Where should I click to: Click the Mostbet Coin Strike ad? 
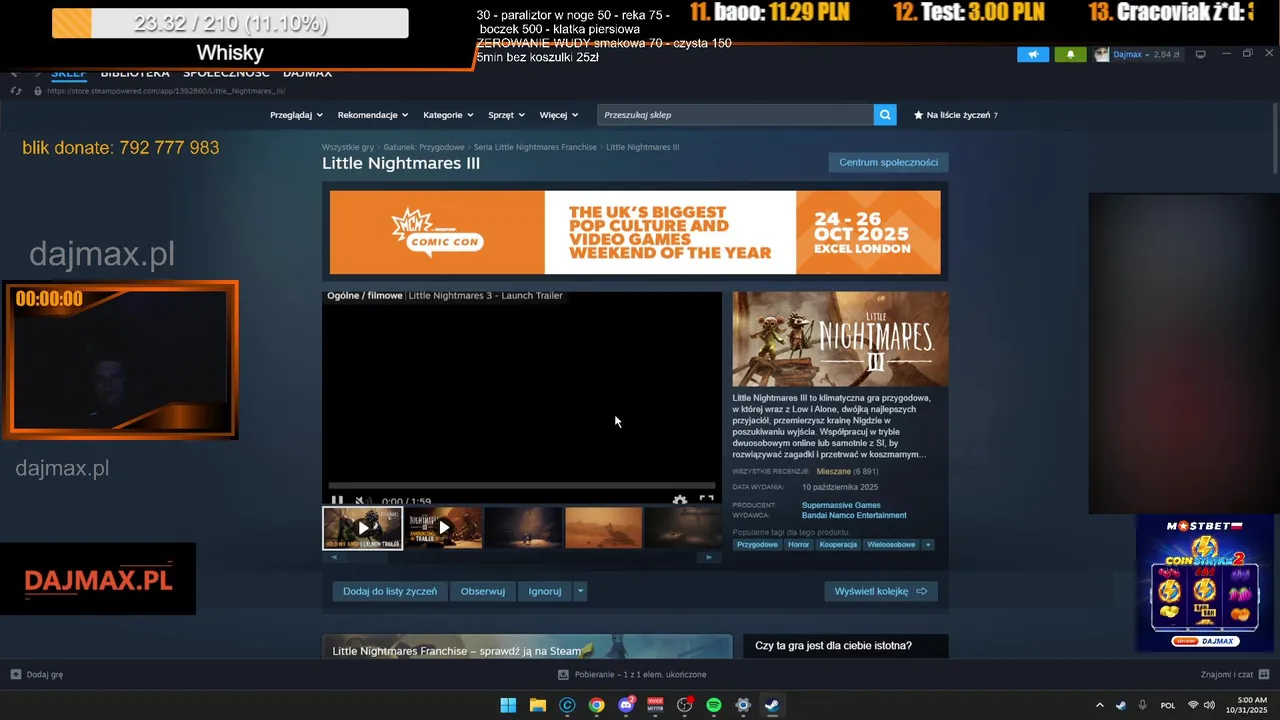1205,583
